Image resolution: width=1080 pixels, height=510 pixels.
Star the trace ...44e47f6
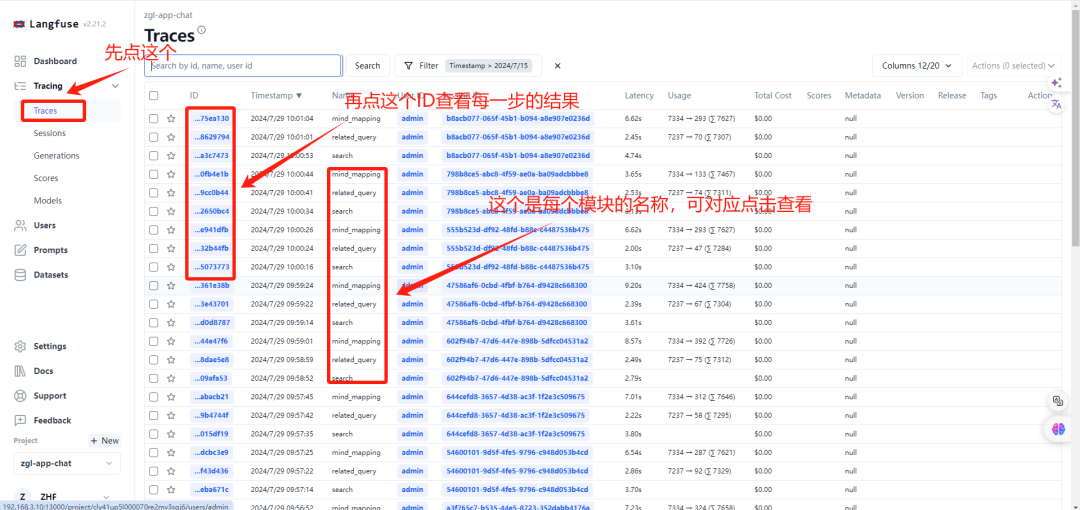[x=171, y=341]
